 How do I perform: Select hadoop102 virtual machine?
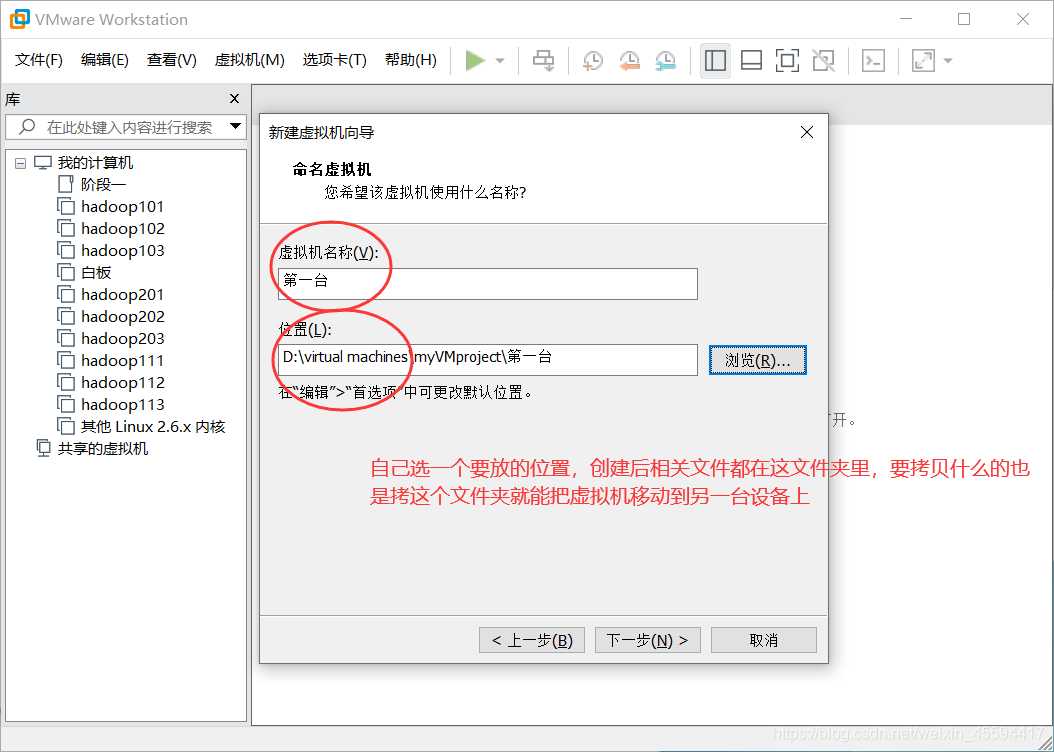coord(122,228)
